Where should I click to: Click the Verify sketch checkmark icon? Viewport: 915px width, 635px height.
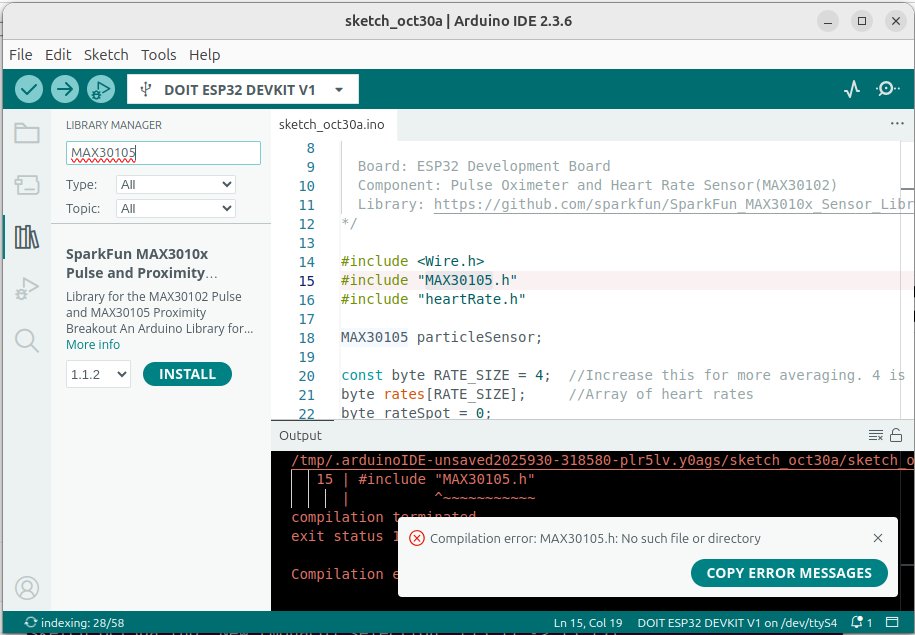(x=29, y=89)
